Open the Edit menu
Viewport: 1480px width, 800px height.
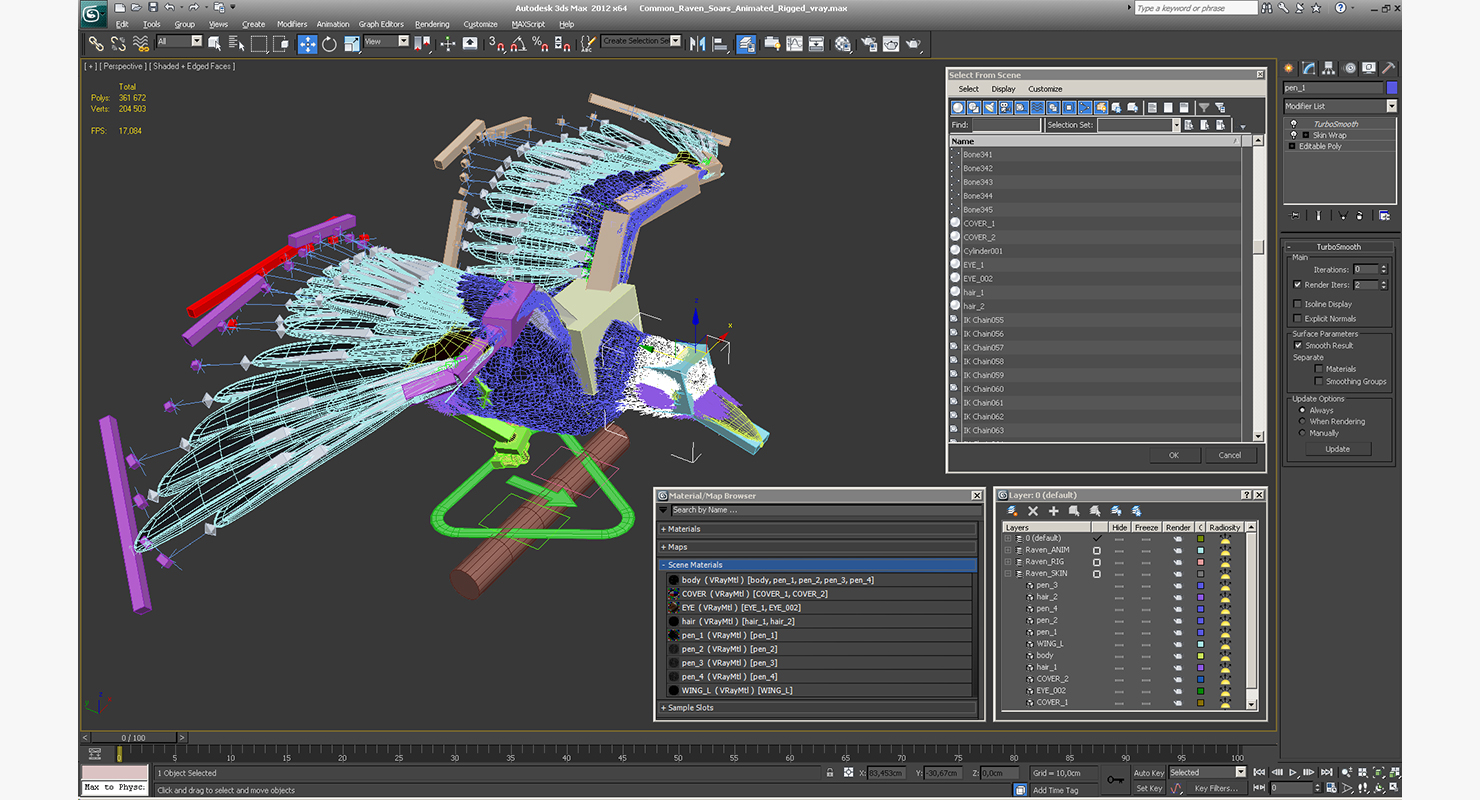coord(122,24)
